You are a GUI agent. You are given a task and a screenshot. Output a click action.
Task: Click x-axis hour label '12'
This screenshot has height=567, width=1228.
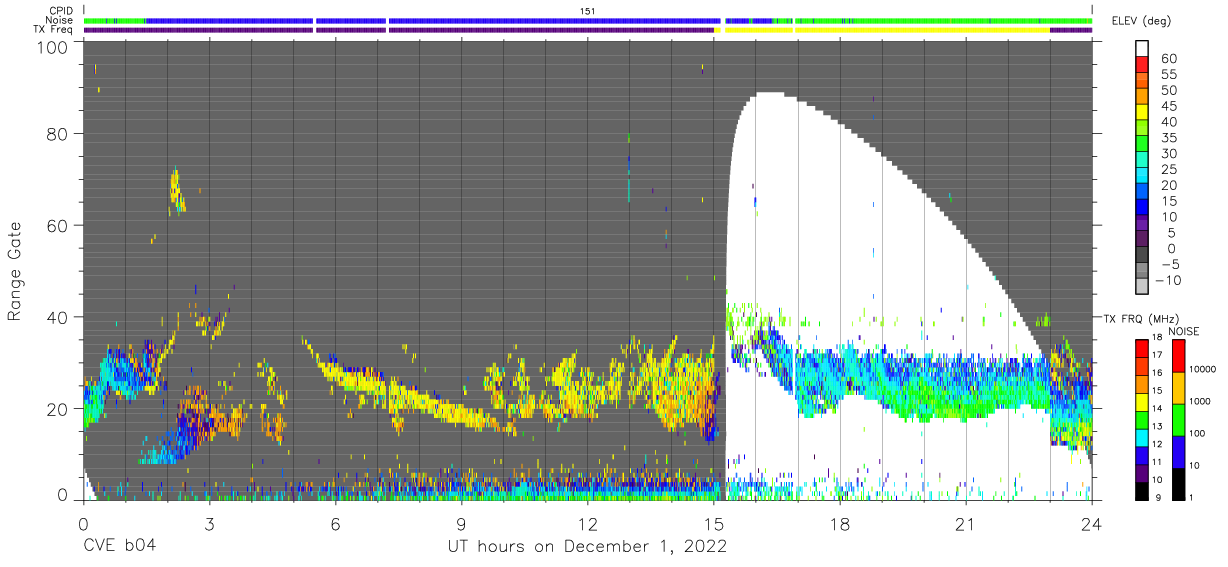pos(588,524)
